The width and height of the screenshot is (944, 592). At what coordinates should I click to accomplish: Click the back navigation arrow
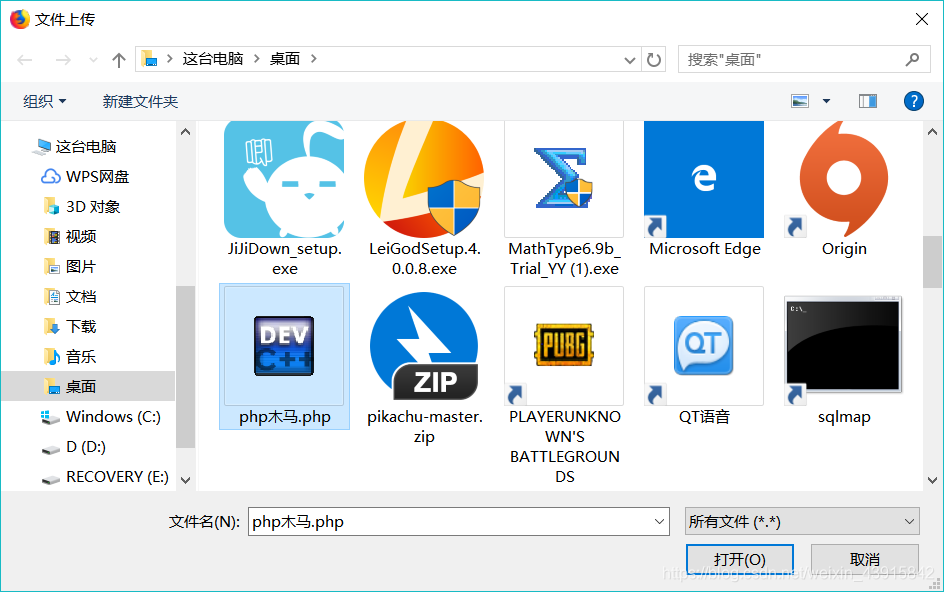(25, 60)
